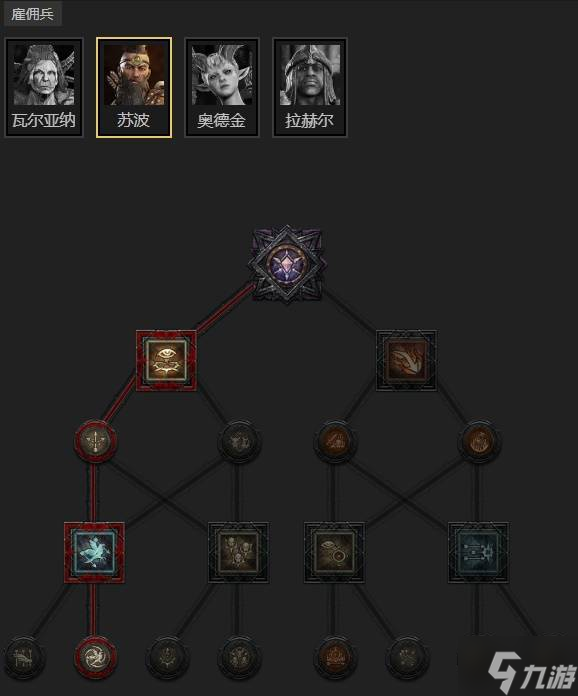The width and height of the screenshot is (578, 696).
Task: Select the eye and target skill node
Action: pyautogui.click(x=334, y=553)
